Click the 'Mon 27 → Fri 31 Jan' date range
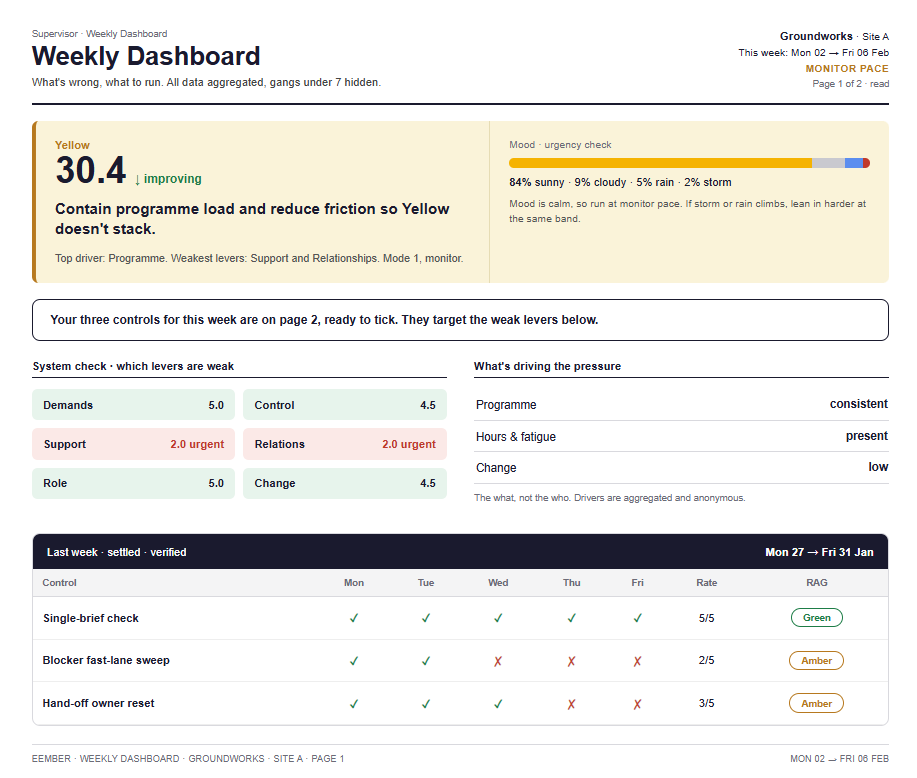Image resolution: width=917 pixels, height=778 pixels. [819, 552]
